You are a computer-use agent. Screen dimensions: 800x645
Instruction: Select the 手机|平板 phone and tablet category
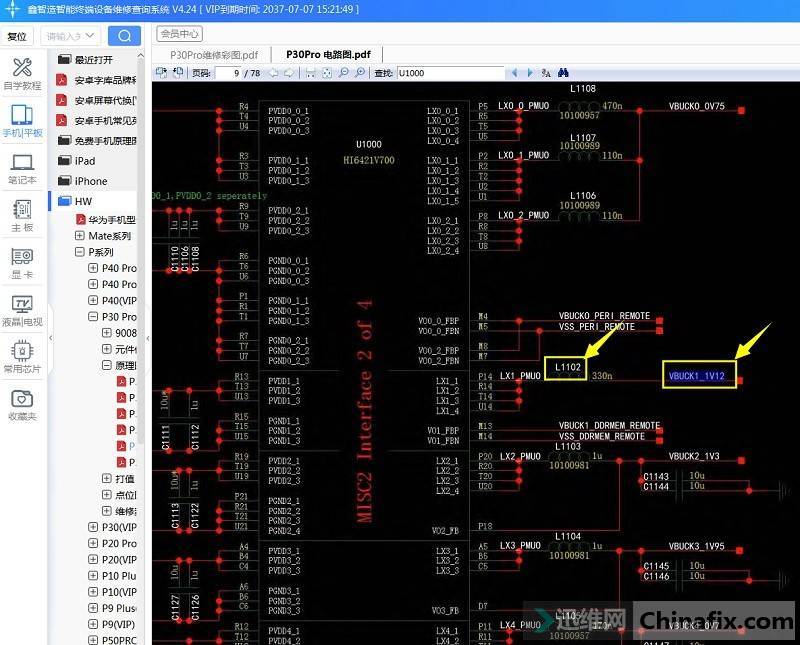[x=22, y=121]
